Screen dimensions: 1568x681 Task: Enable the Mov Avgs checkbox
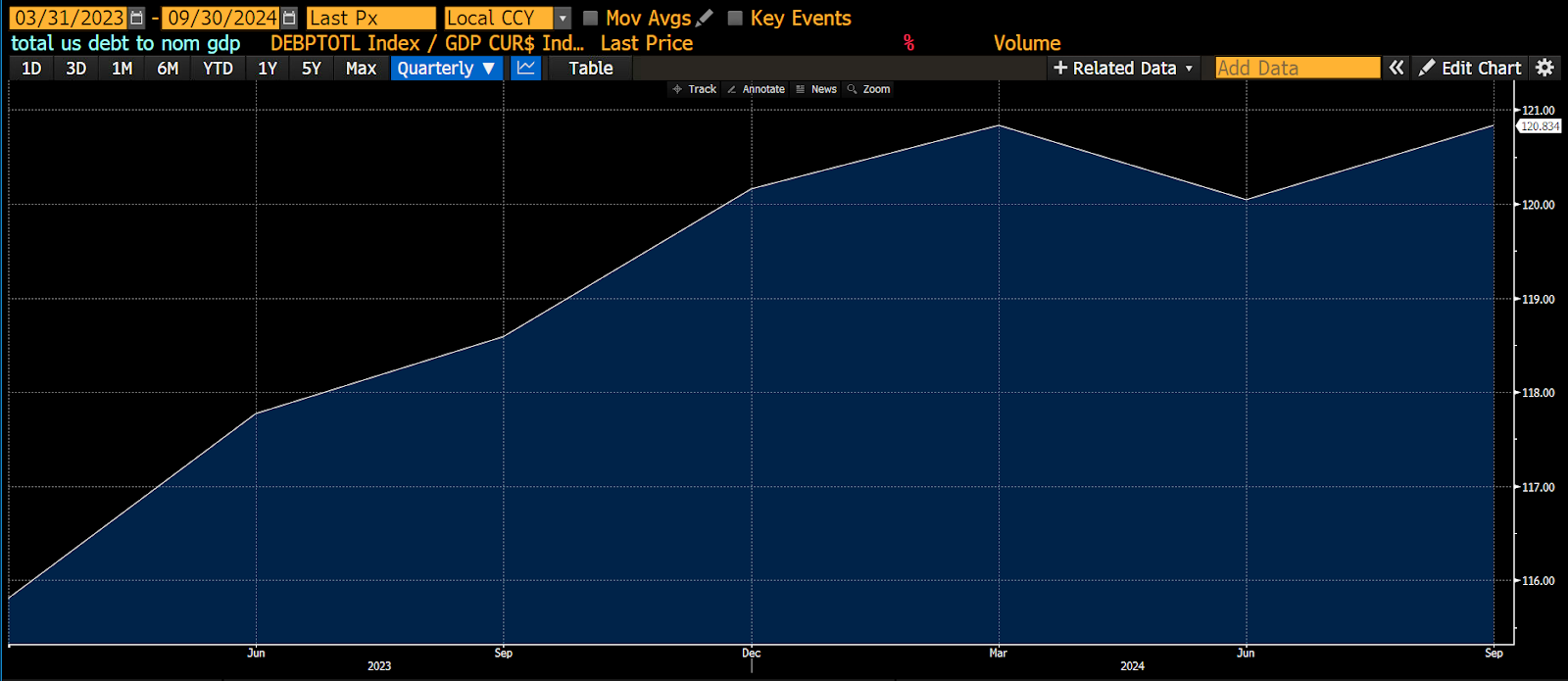click(590, 19)
